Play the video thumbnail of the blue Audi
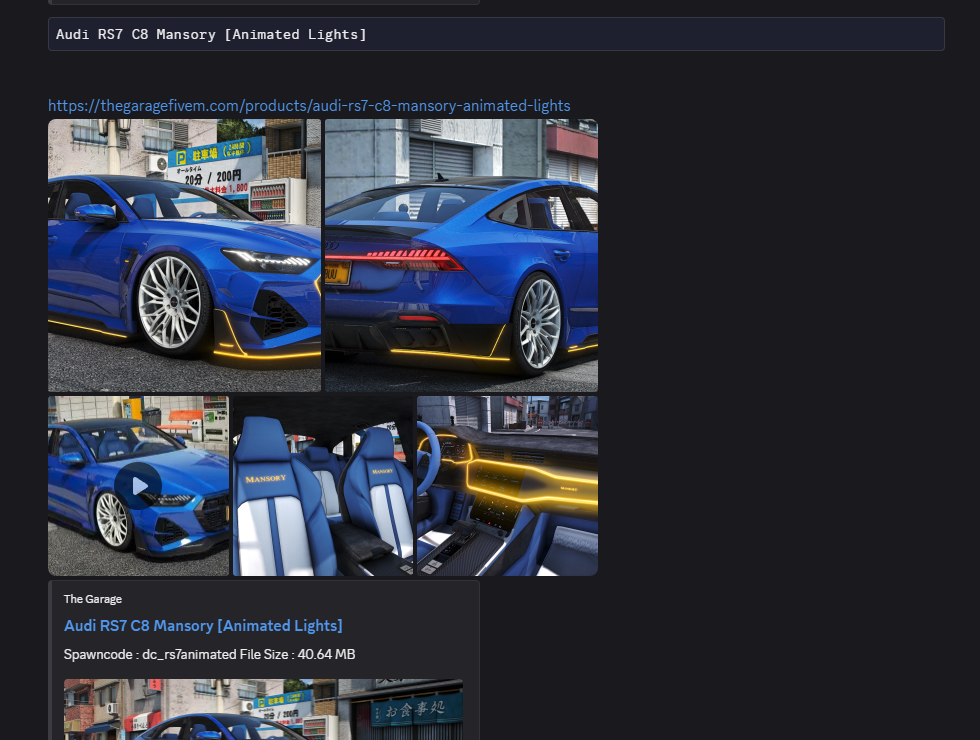Screen dimensions: 980x740 coord(138,486)
